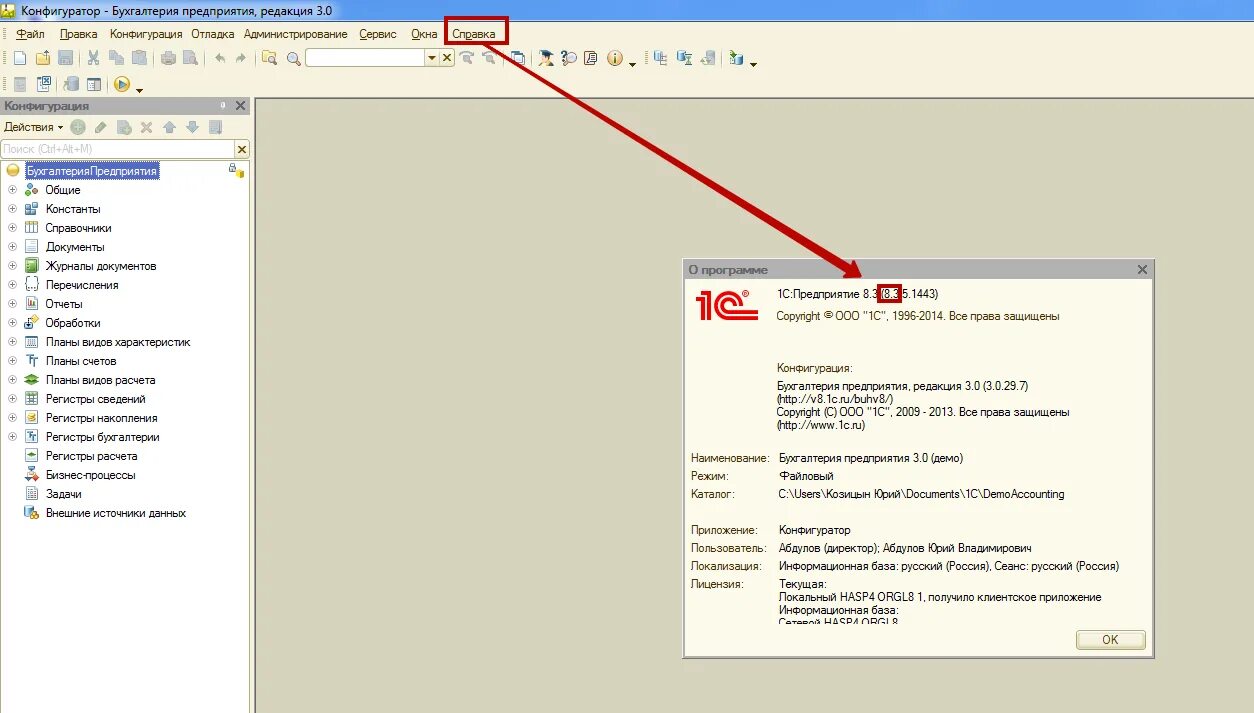Expand the Справочники tree node
The width and height of the screenshot is (1254, 713).
pyautogui.click(x=12, y=228)
